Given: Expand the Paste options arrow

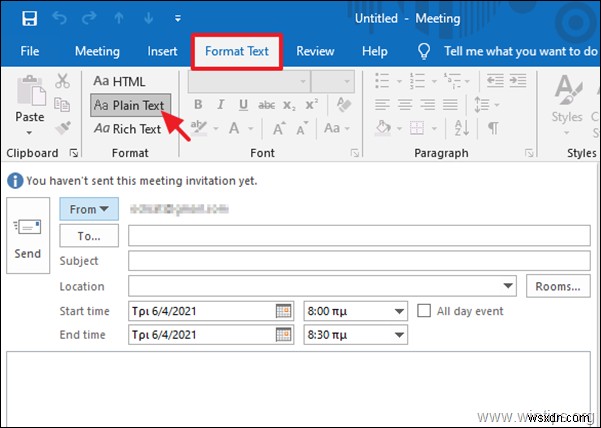Looking at the screenshot, I should (x=30, y=133).
